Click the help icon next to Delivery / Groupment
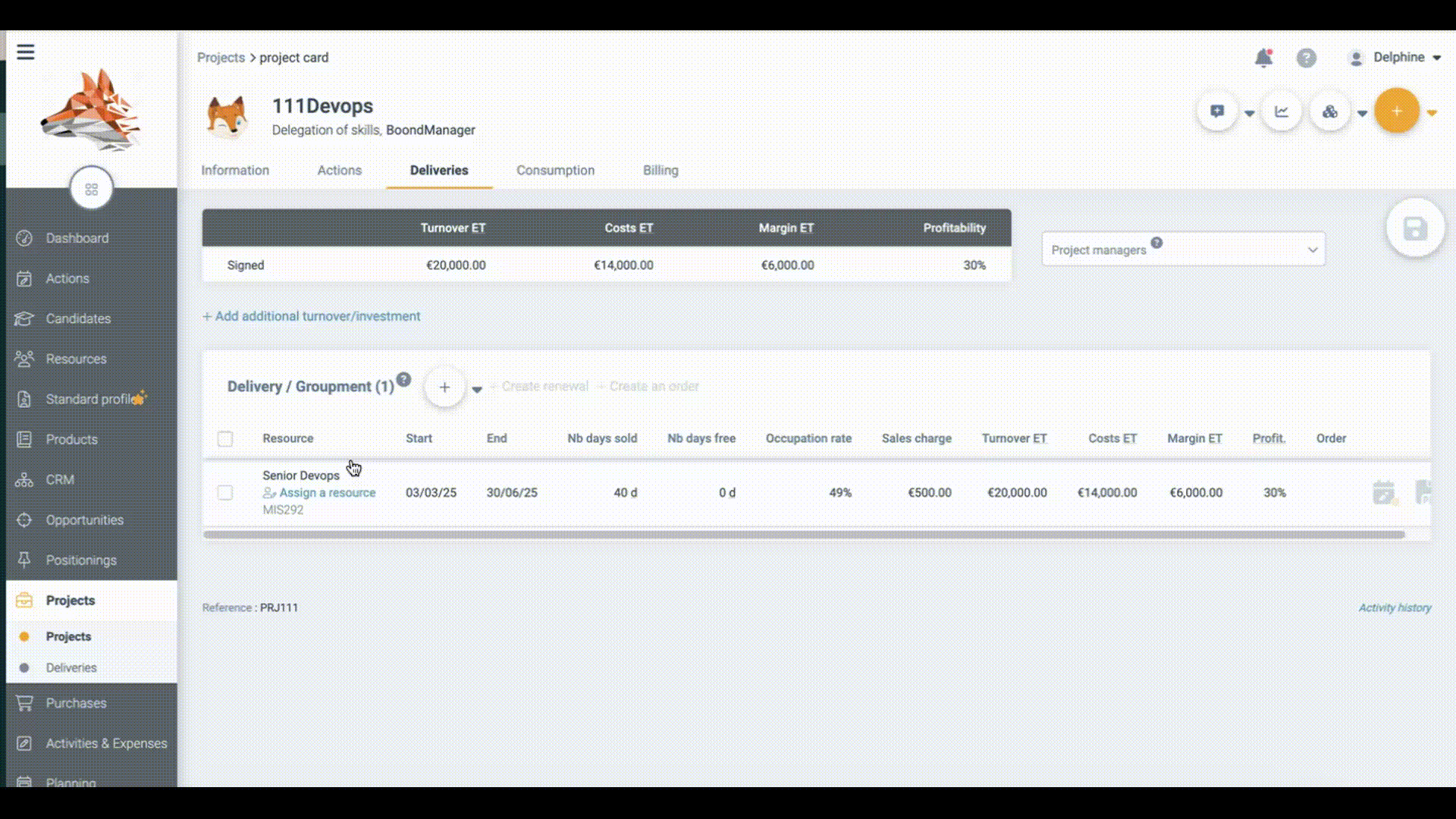This screenshot has height=819, width=1456. [403, 379]
